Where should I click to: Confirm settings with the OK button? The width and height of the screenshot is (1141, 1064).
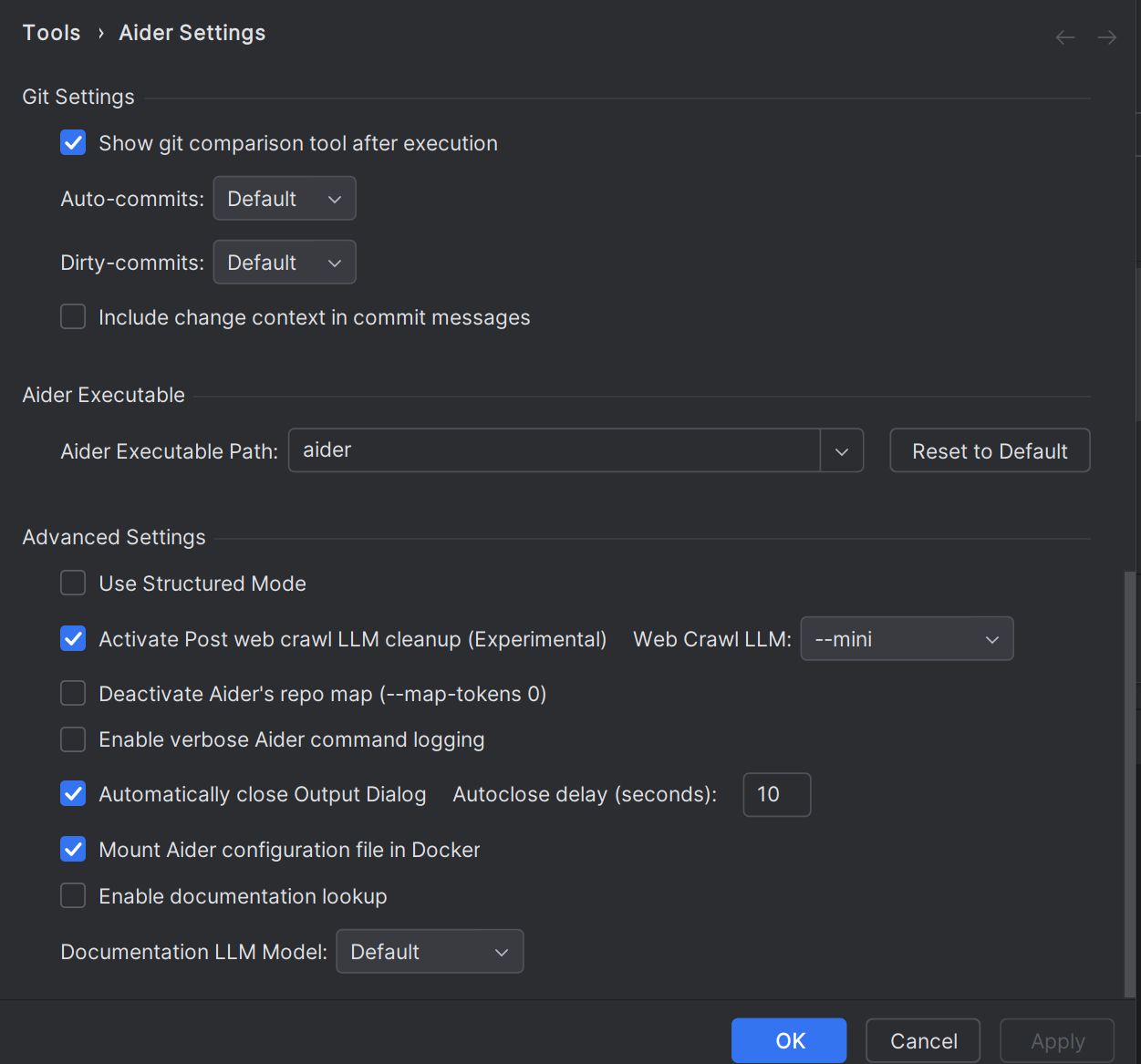789,1040
